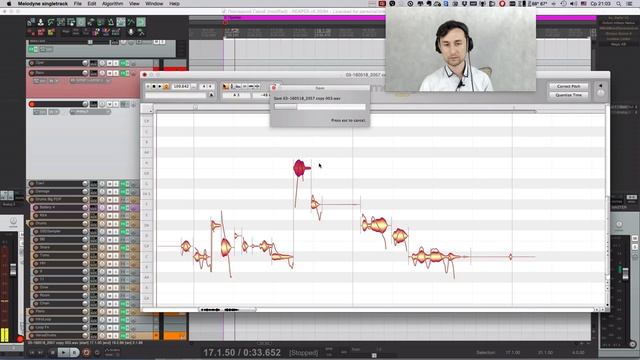Viewport: 640px width, 360px height.
Task: Click REAPER's Stop transport button
Action: (x=52, y=352)
